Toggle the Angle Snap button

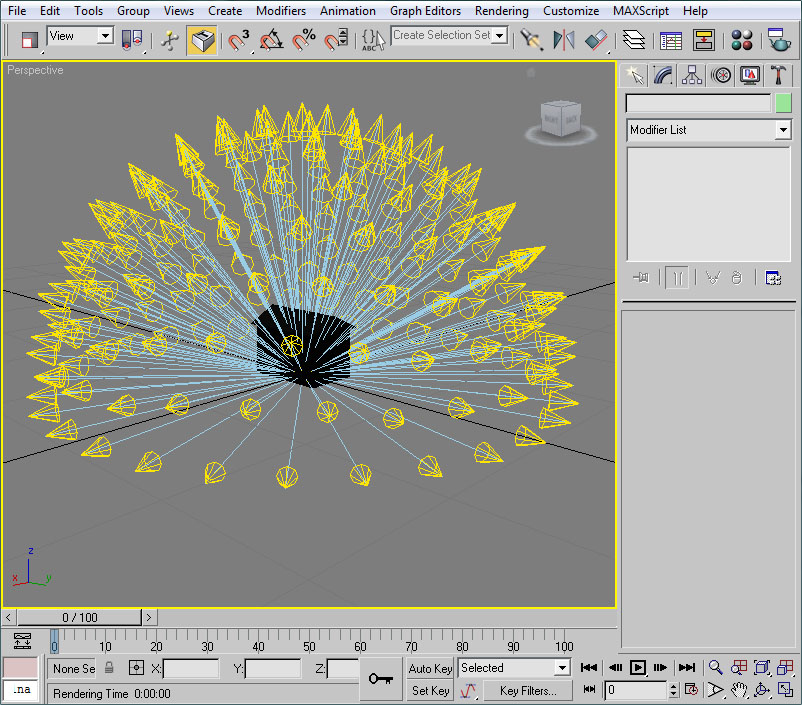tap(272, 40)
